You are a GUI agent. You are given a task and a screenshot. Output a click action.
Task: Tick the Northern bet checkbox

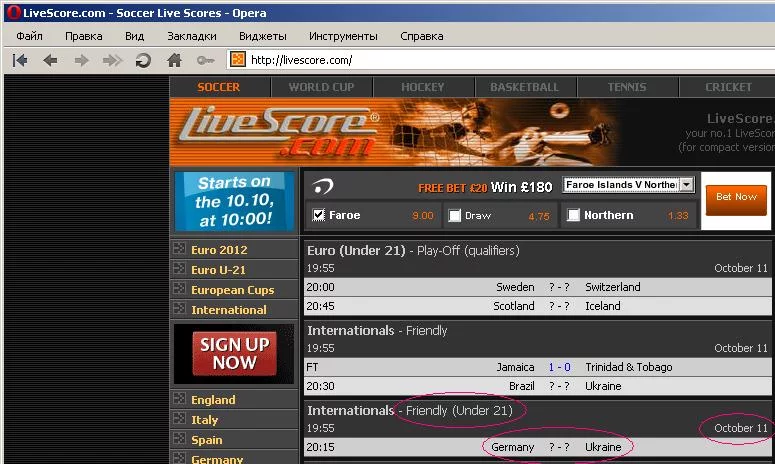[x=573, y=215]
